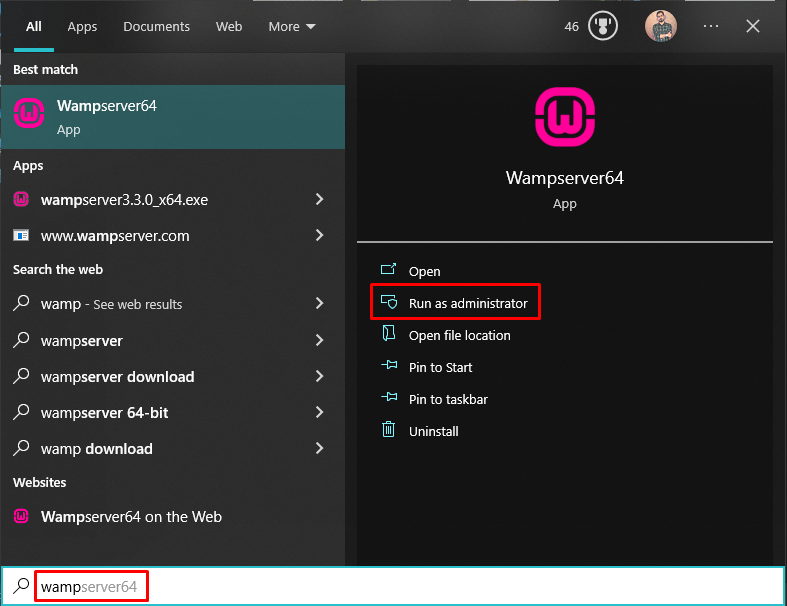The width and height of the screenshot is (787, 606).
Task: Switch to the Documents filter tab
Action: tap(157, 27)
